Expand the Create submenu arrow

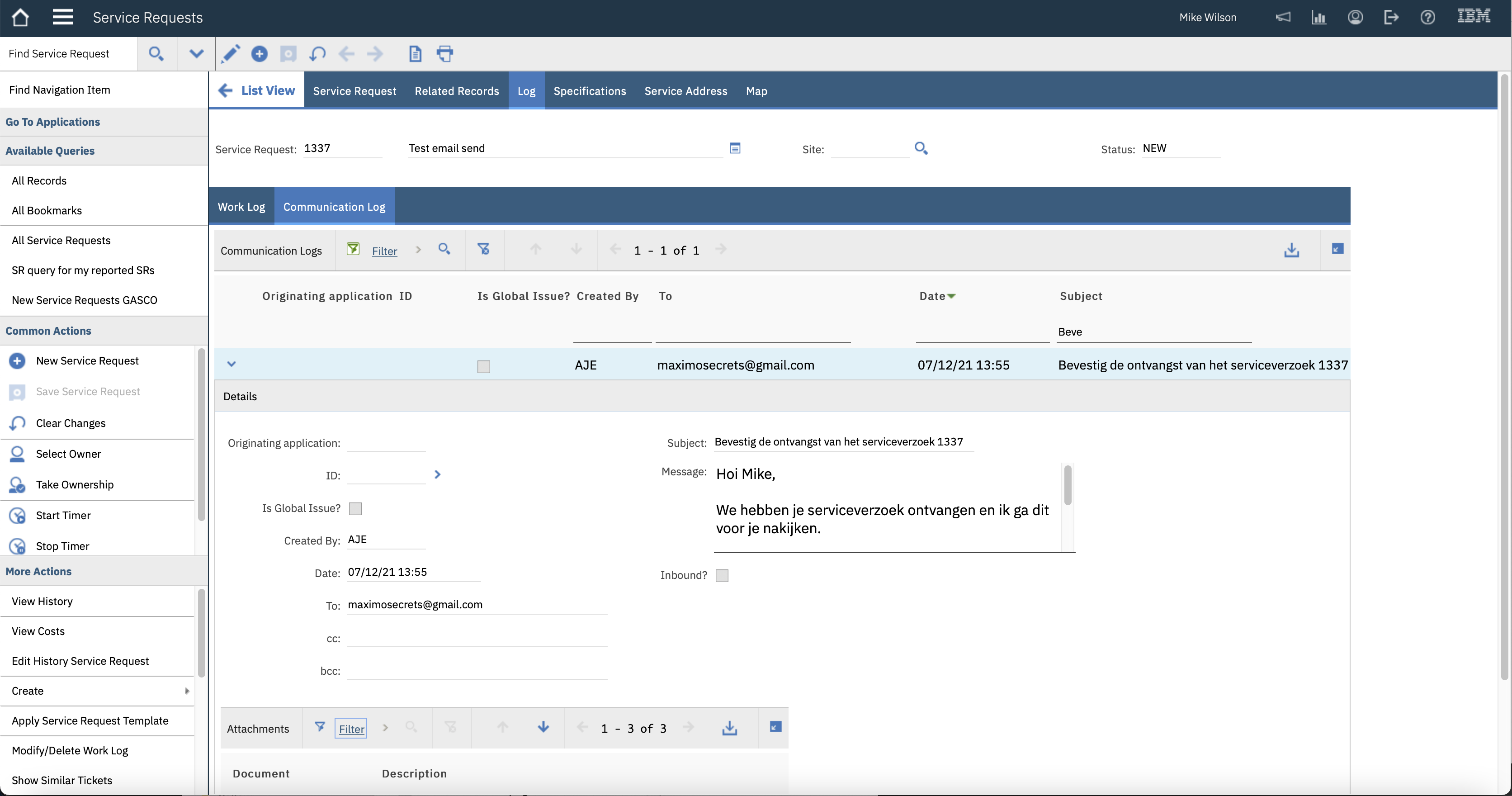click(187, 691)
